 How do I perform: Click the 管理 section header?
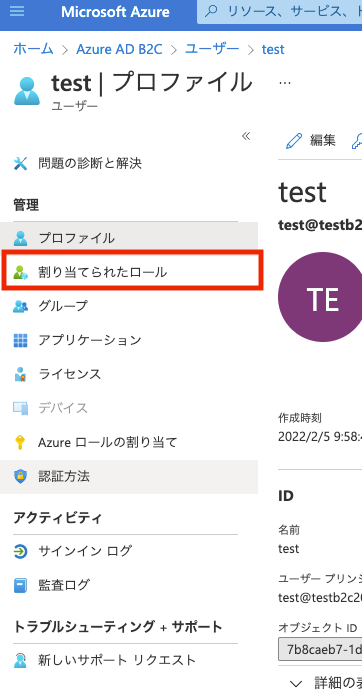coord(26,205)
